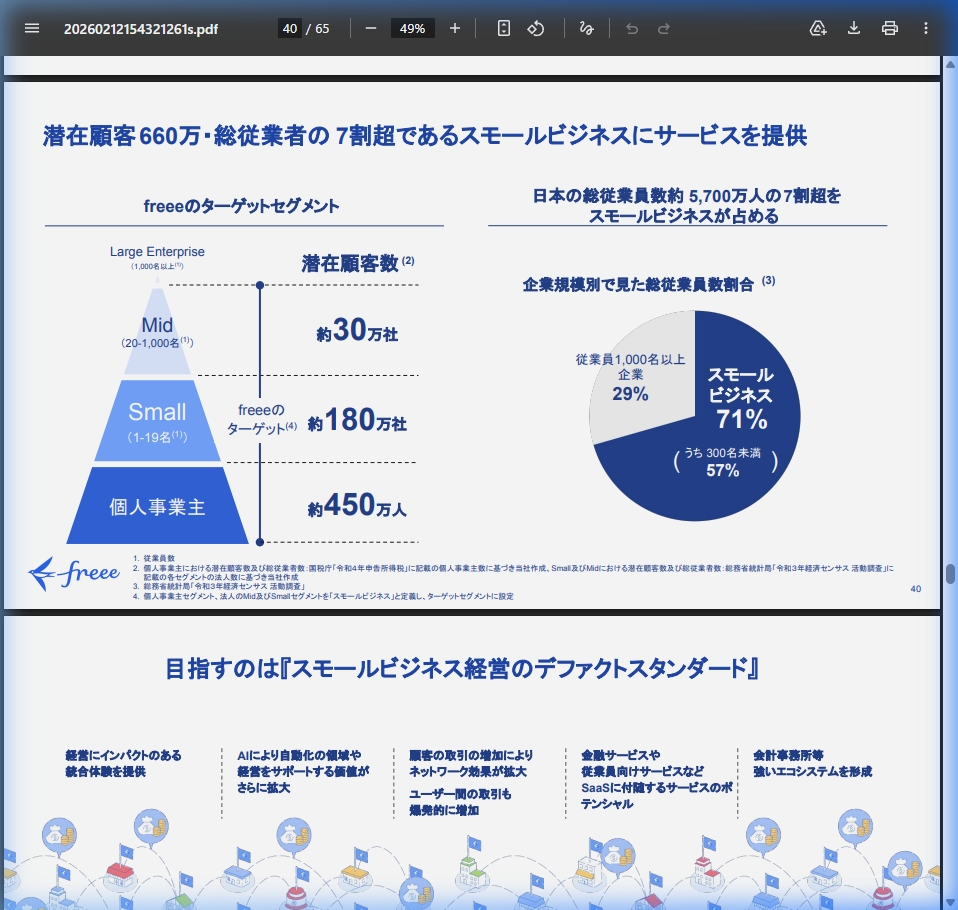Click the vertical scrollbar thumb
This screenshot has height=910, width=958.
click(950, 574)
